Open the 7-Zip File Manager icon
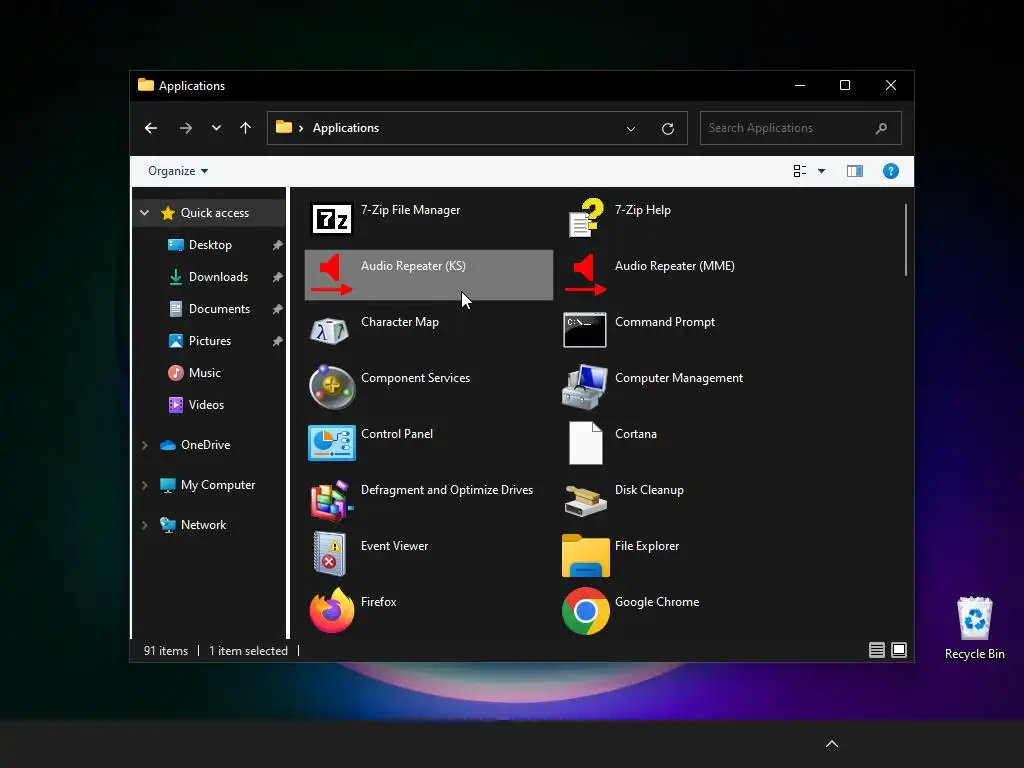Screen dimensions: 1024x768 coord(332,219)
